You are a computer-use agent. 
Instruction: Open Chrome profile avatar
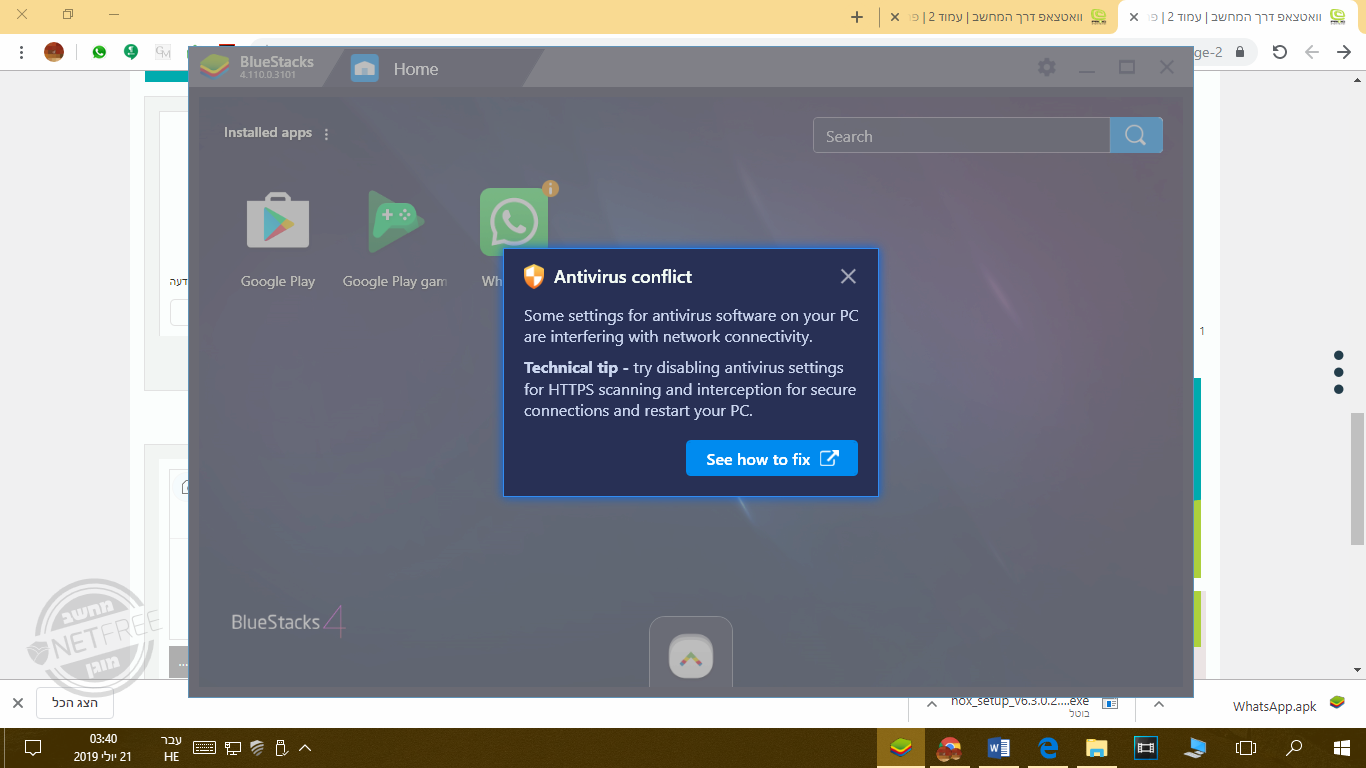pos(54,52)
